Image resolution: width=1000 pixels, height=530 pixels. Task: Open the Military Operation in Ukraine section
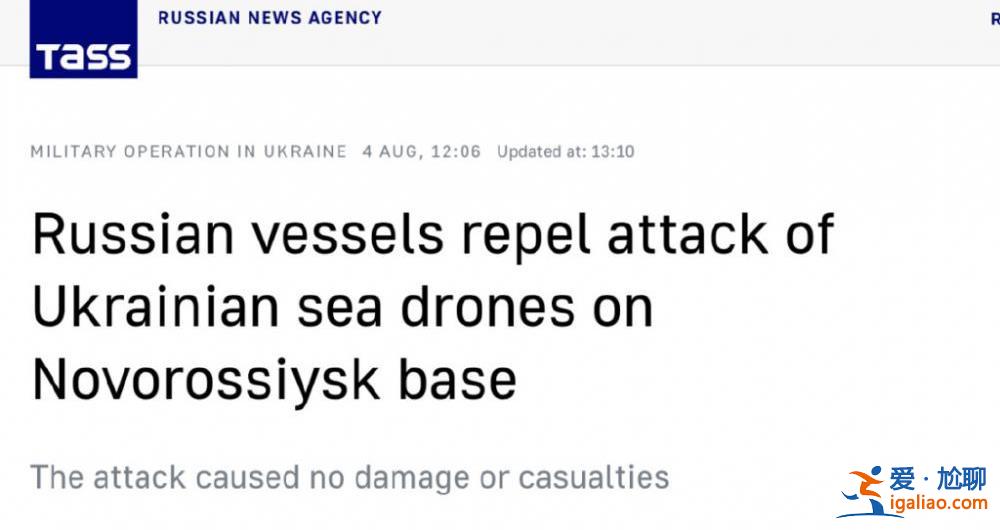point(189,152)
